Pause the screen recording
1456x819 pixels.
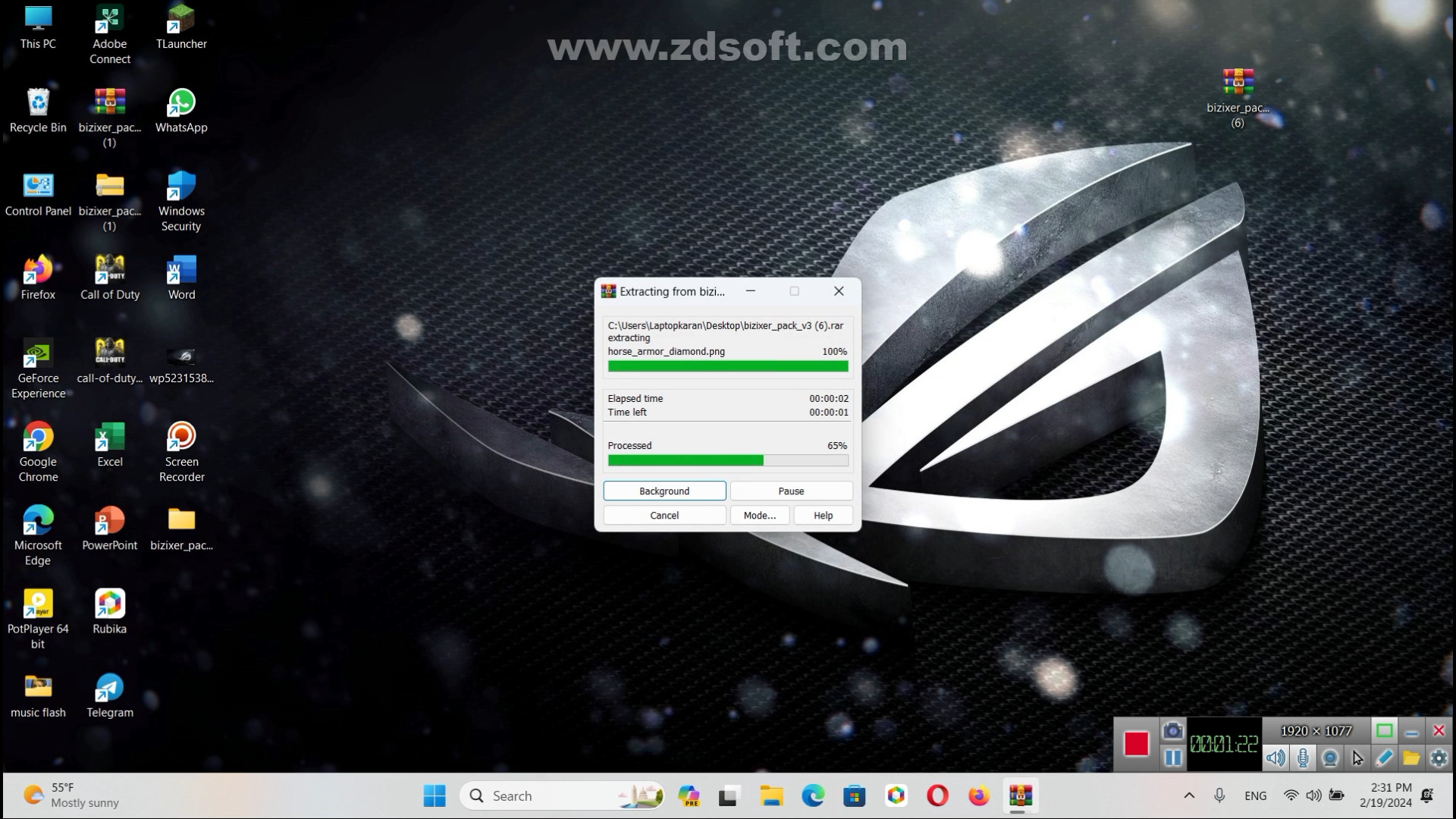tap(1172, 758)
